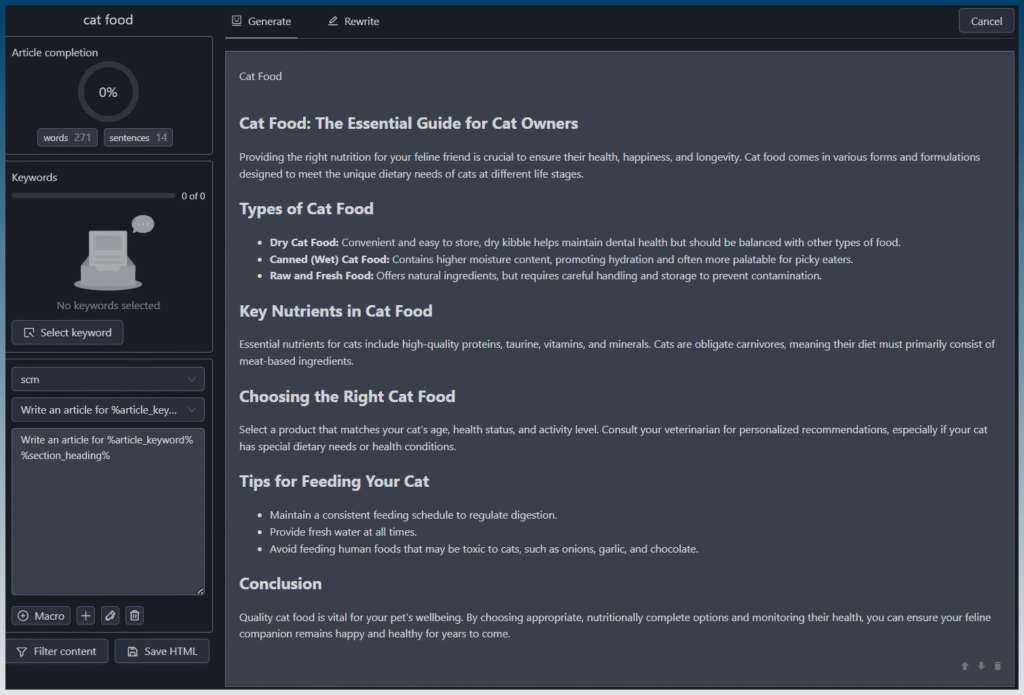1024x695 pixels.
Task: Click the 'Raw and Fresh Food:' bullet label
Action: coord(321,276)
